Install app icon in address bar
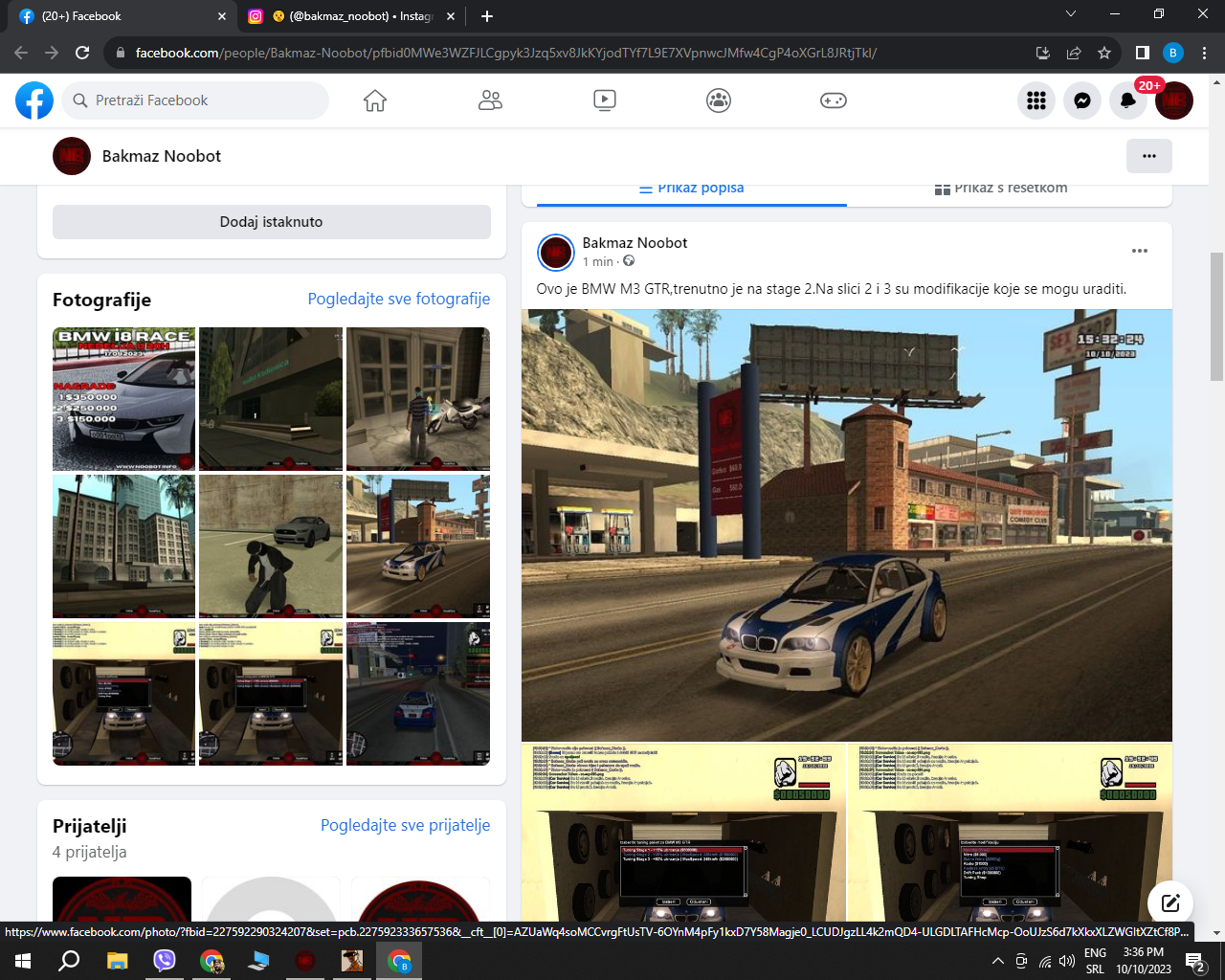This screenshot has height=980, width=1225. 1043,53
